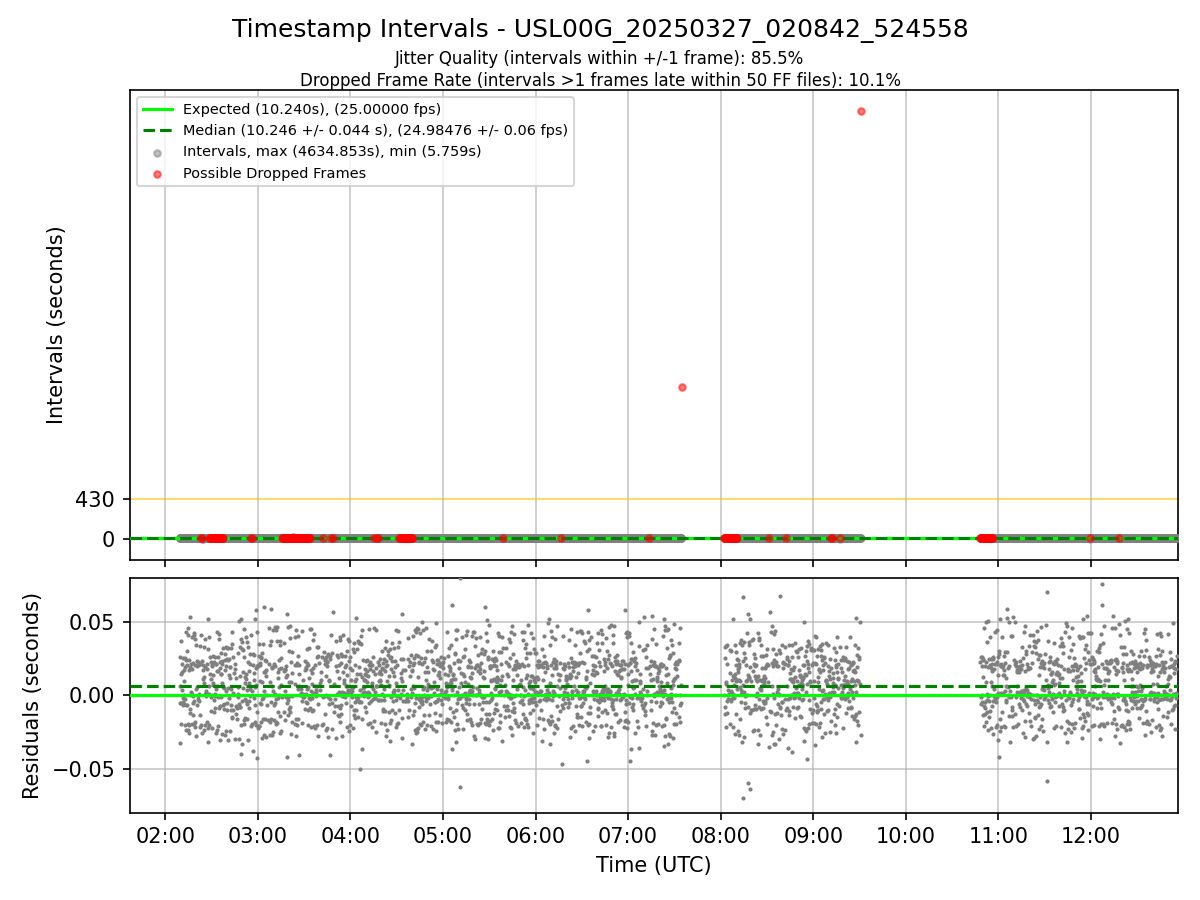This screenshot has height=900, width=1200.
Task: Click the 'Residuals (seconds)' axis label
Action: point(32,696)
